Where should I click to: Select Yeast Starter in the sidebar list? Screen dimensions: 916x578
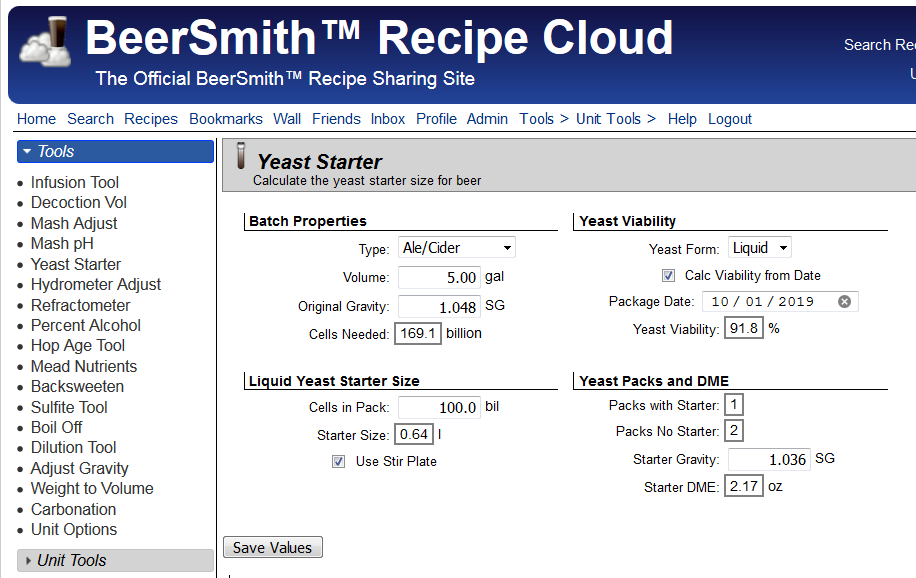tap(76, 264)
